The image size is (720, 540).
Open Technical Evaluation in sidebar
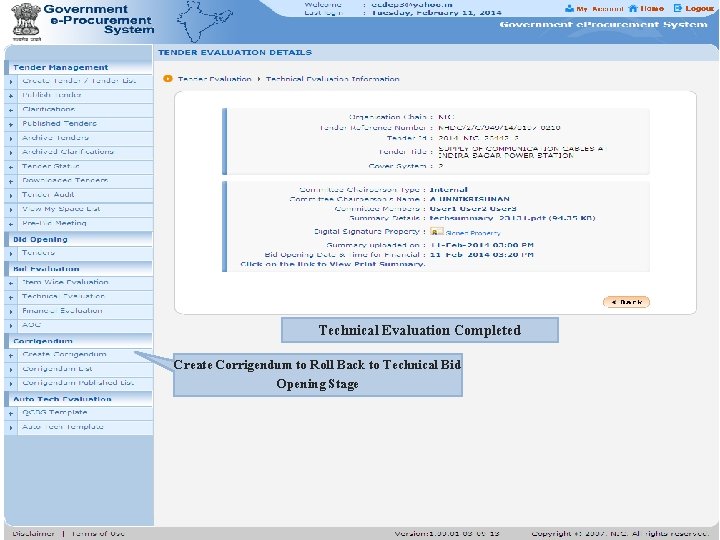tap(63, 297)
